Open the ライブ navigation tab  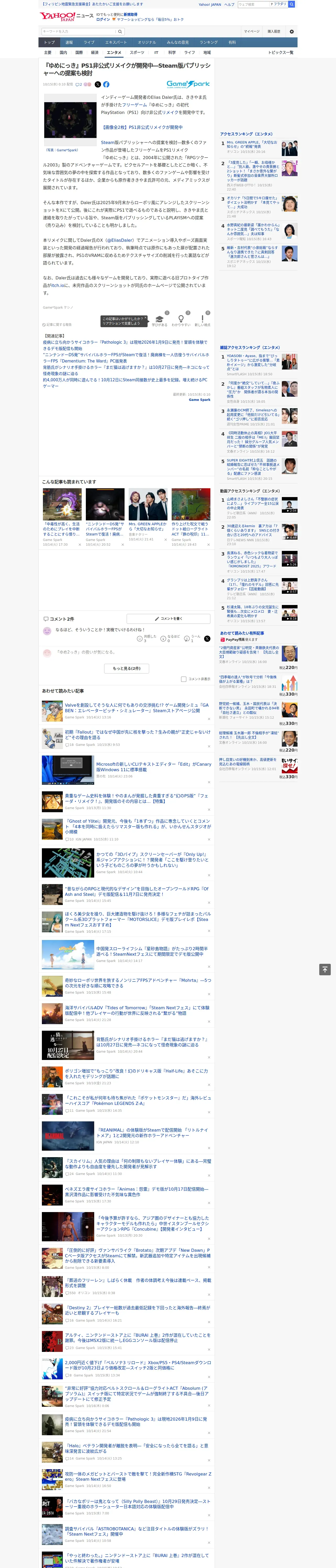(89, 43)
